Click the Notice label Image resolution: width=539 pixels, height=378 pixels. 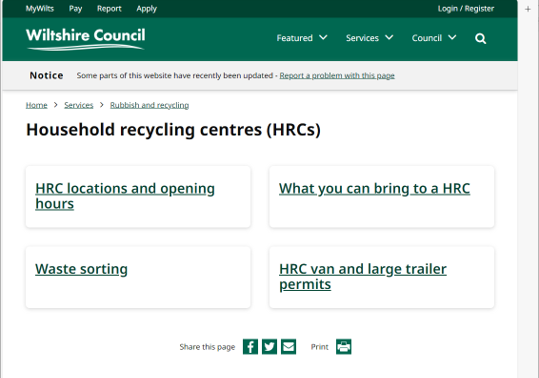(x=46, y=75)
